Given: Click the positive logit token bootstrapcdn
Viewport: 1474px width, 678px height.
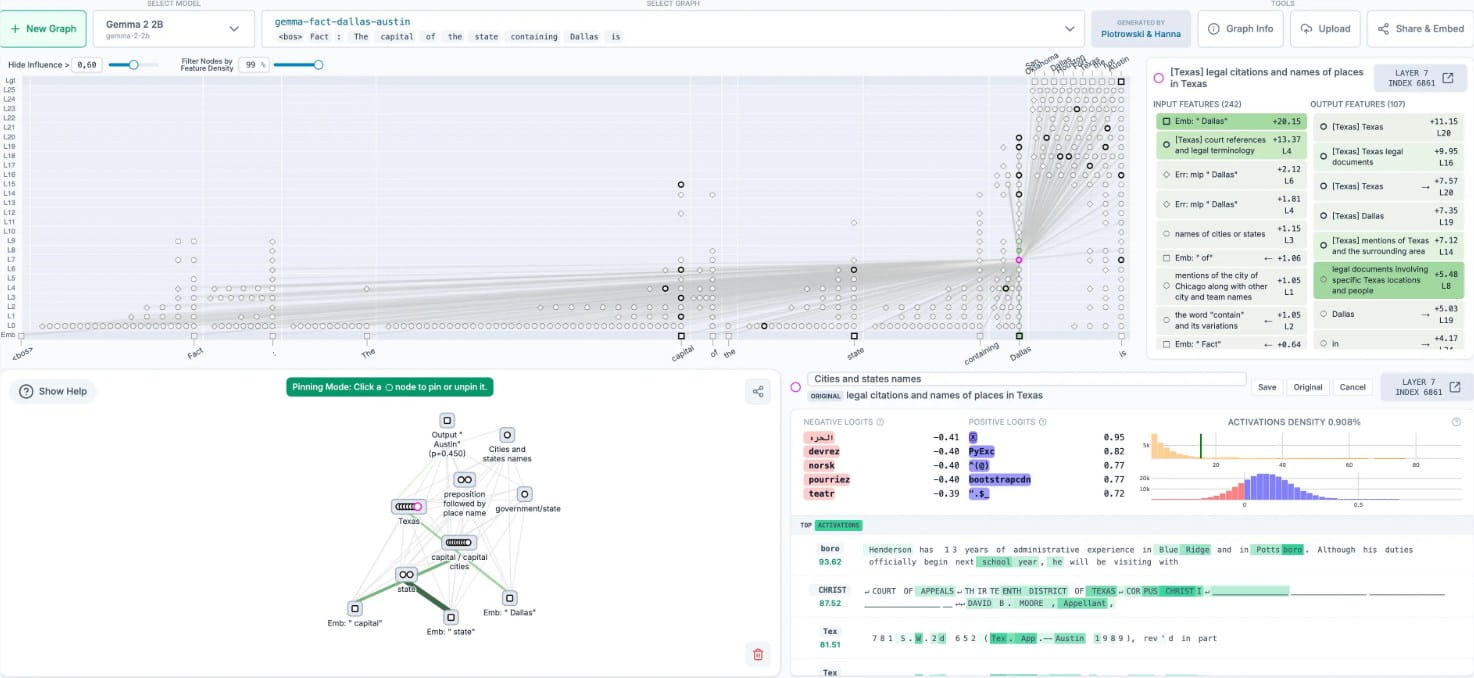Looking at the screenshot, I should 1000,480.
